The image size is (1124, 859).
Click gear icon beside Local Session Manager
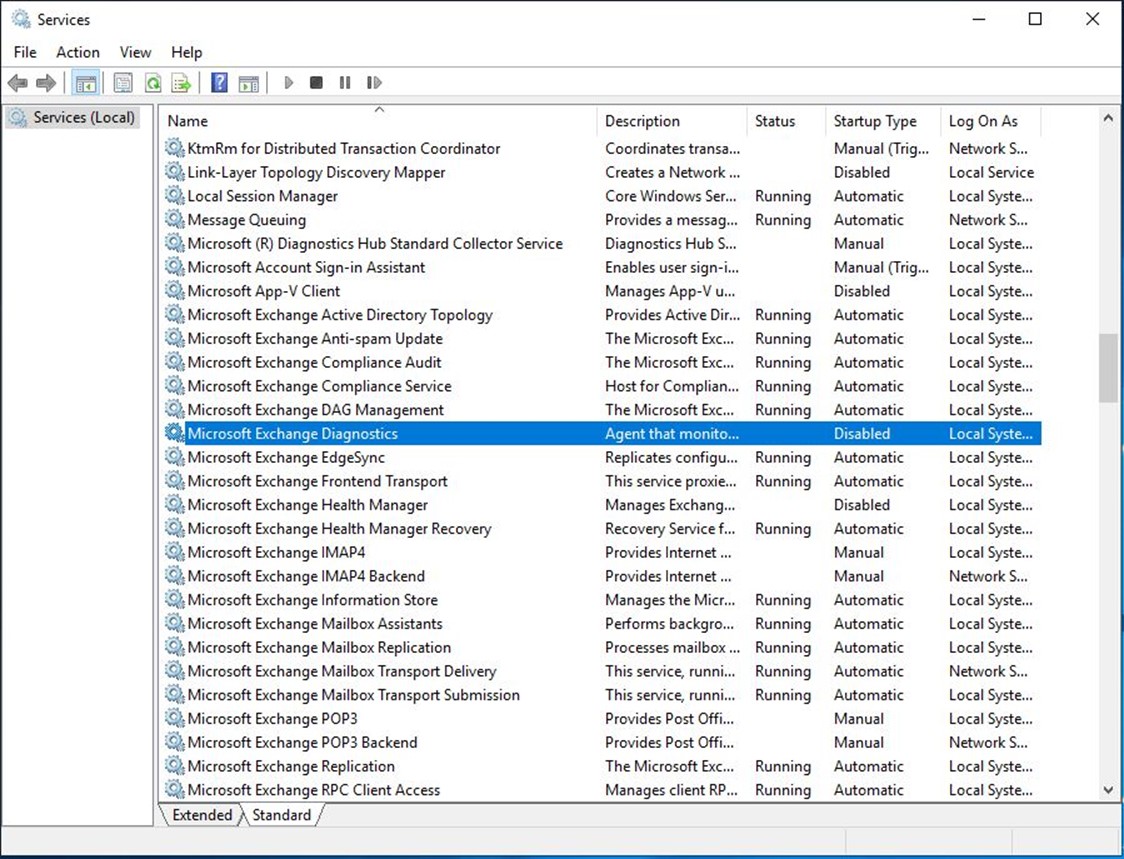point(174,195)
